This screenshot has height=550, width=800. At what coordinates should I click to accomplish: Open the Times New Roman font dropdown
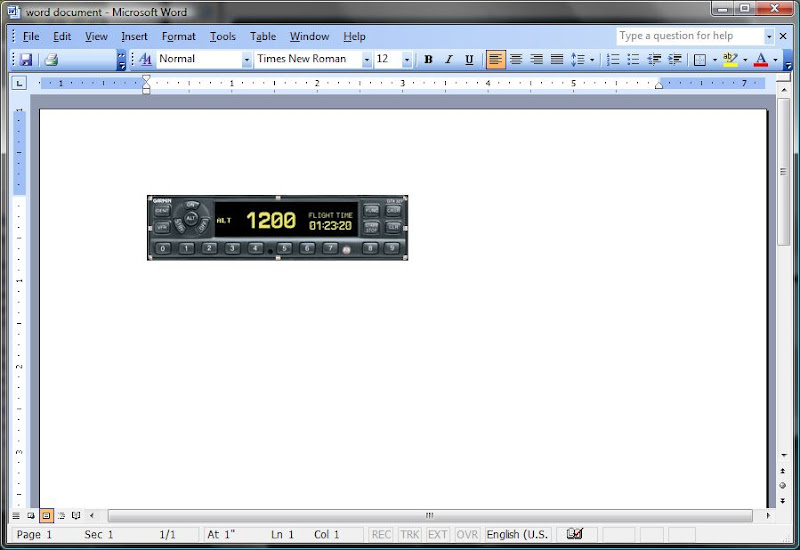coord(367,60)
